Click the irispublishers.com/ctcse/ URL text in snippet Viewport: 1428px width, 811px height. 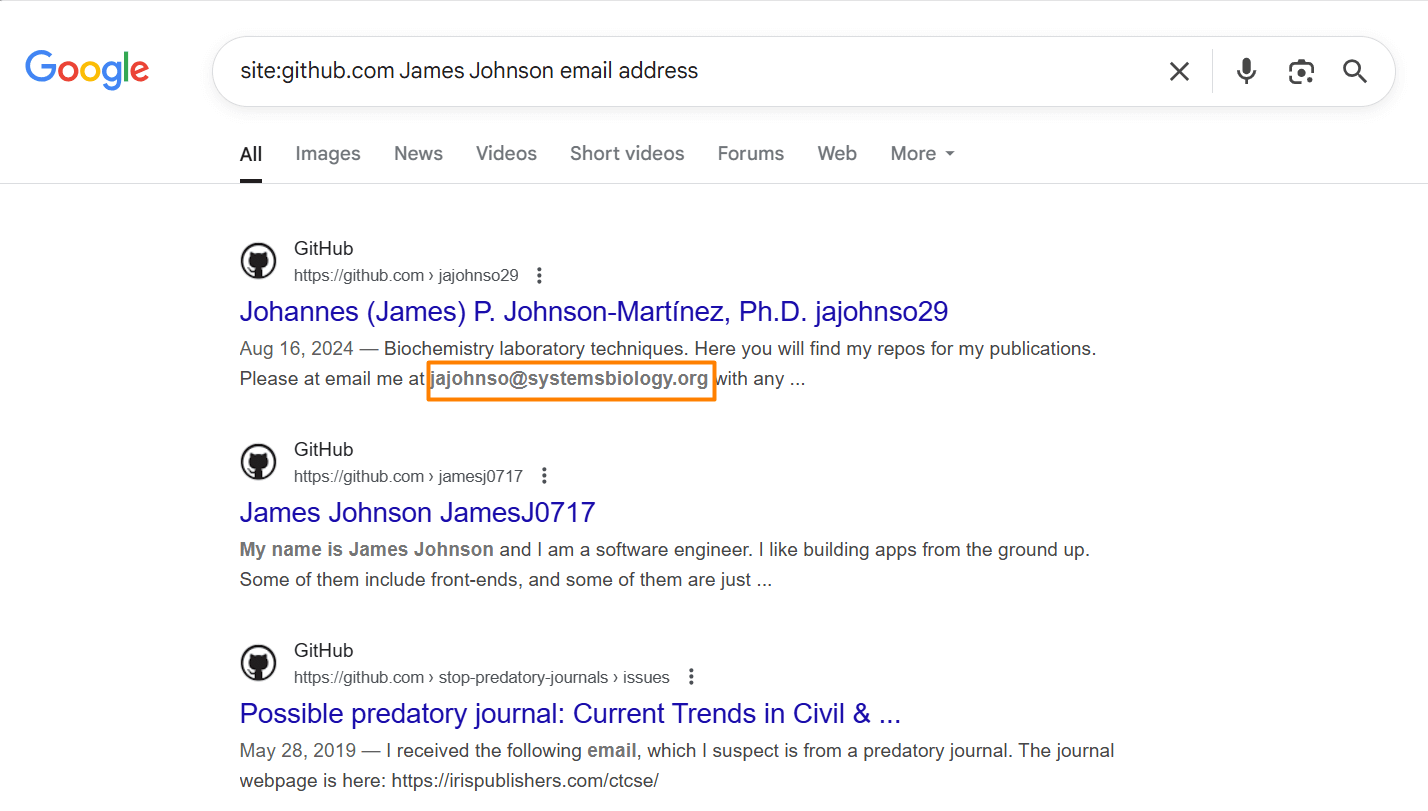(x=525, y=781)
